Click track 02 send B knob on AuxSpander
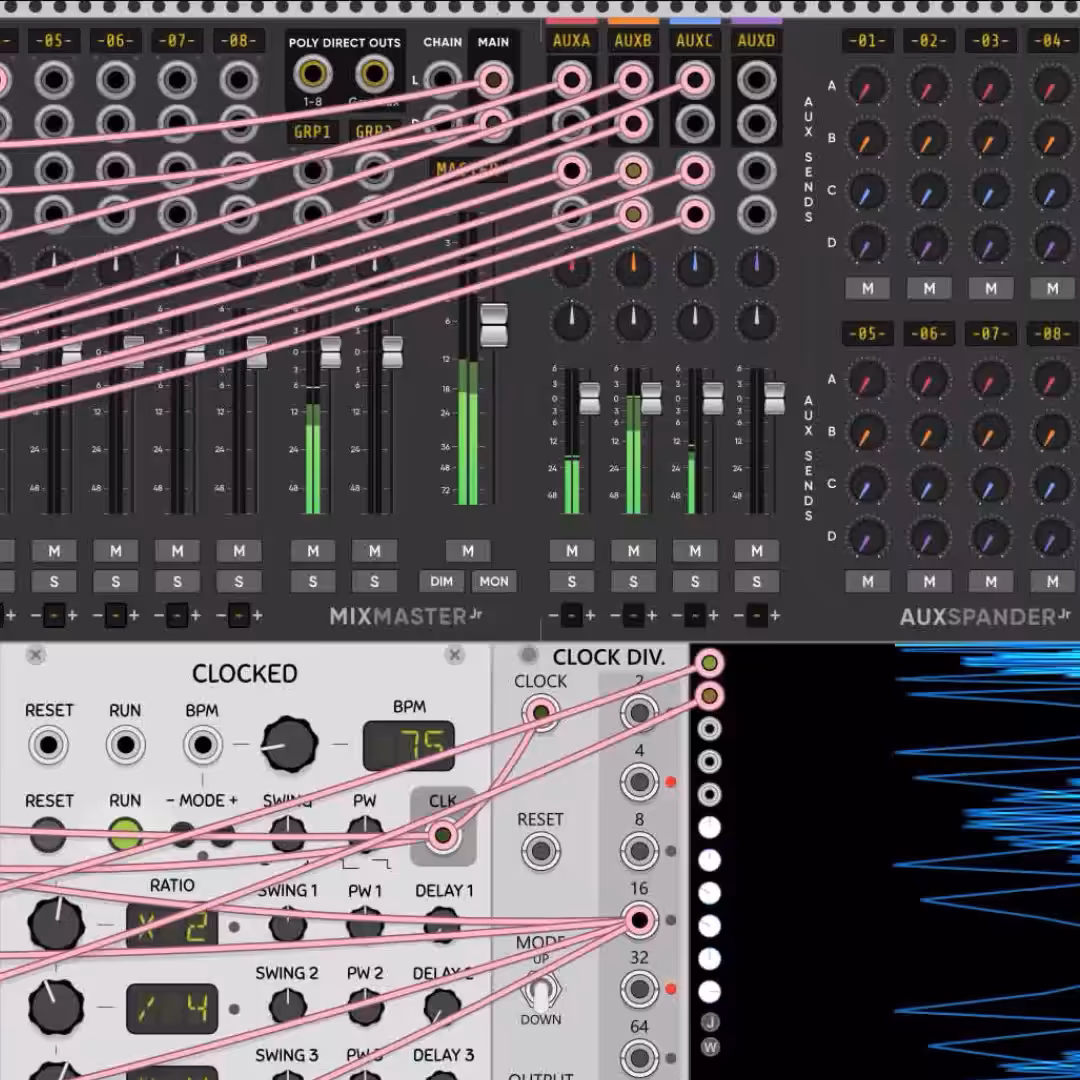 (x=929, y=140)
